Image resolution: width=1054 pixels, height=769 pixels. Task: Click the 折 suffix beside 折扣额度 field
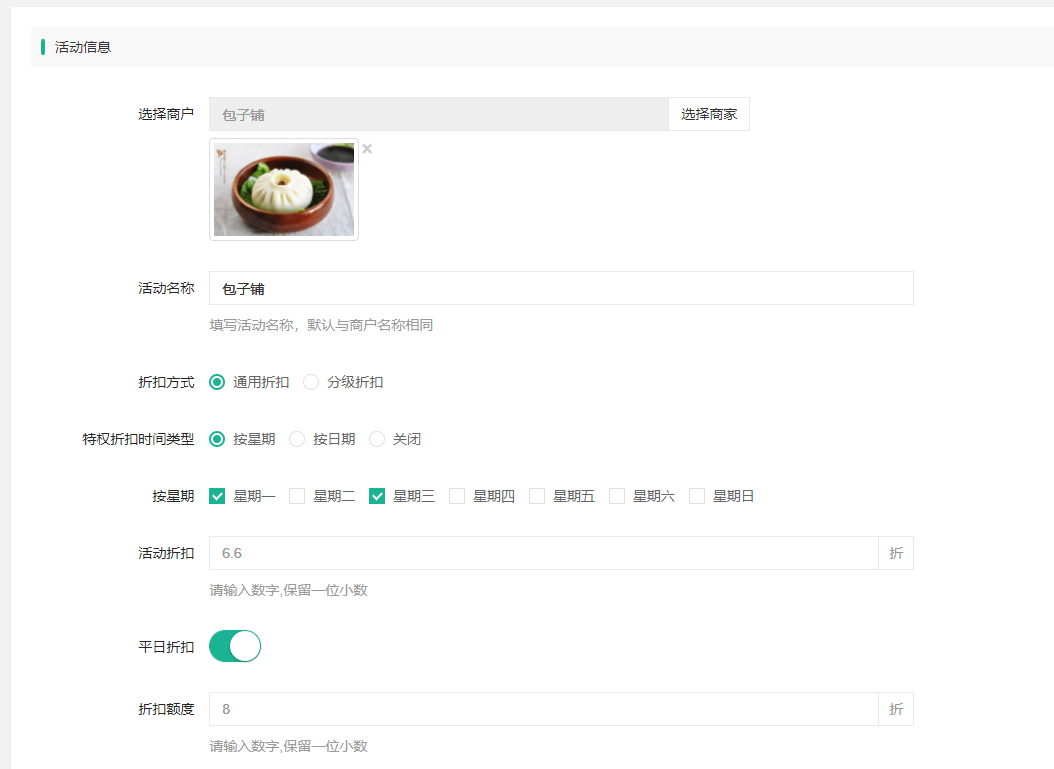(x=896, y=709)
